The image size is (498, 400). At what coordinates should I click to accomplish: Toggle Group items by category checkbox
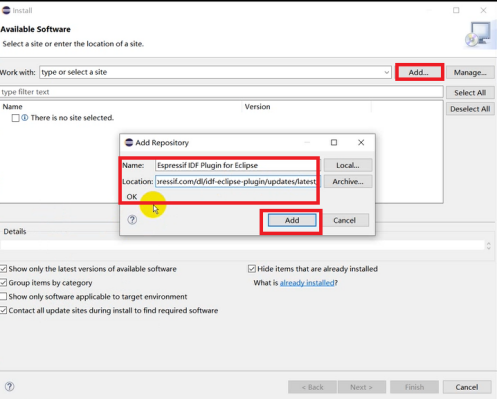(3, 283)
